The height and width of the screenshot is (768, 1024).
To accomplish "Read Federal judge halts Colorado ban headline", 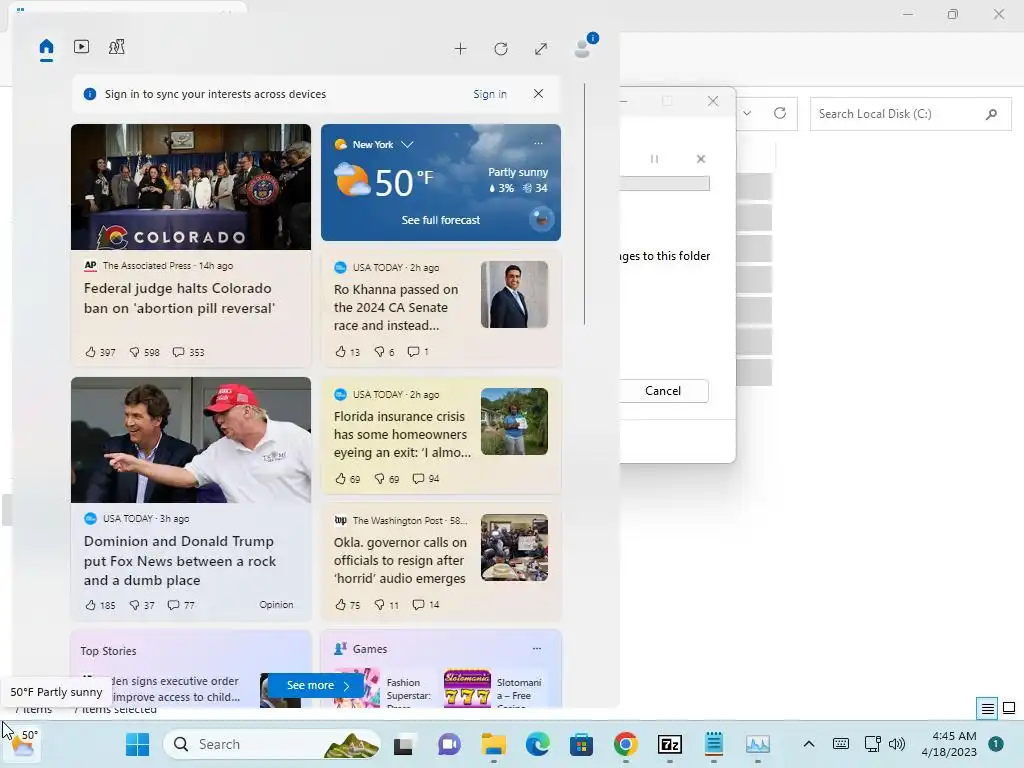I will (x=179, y=298).
